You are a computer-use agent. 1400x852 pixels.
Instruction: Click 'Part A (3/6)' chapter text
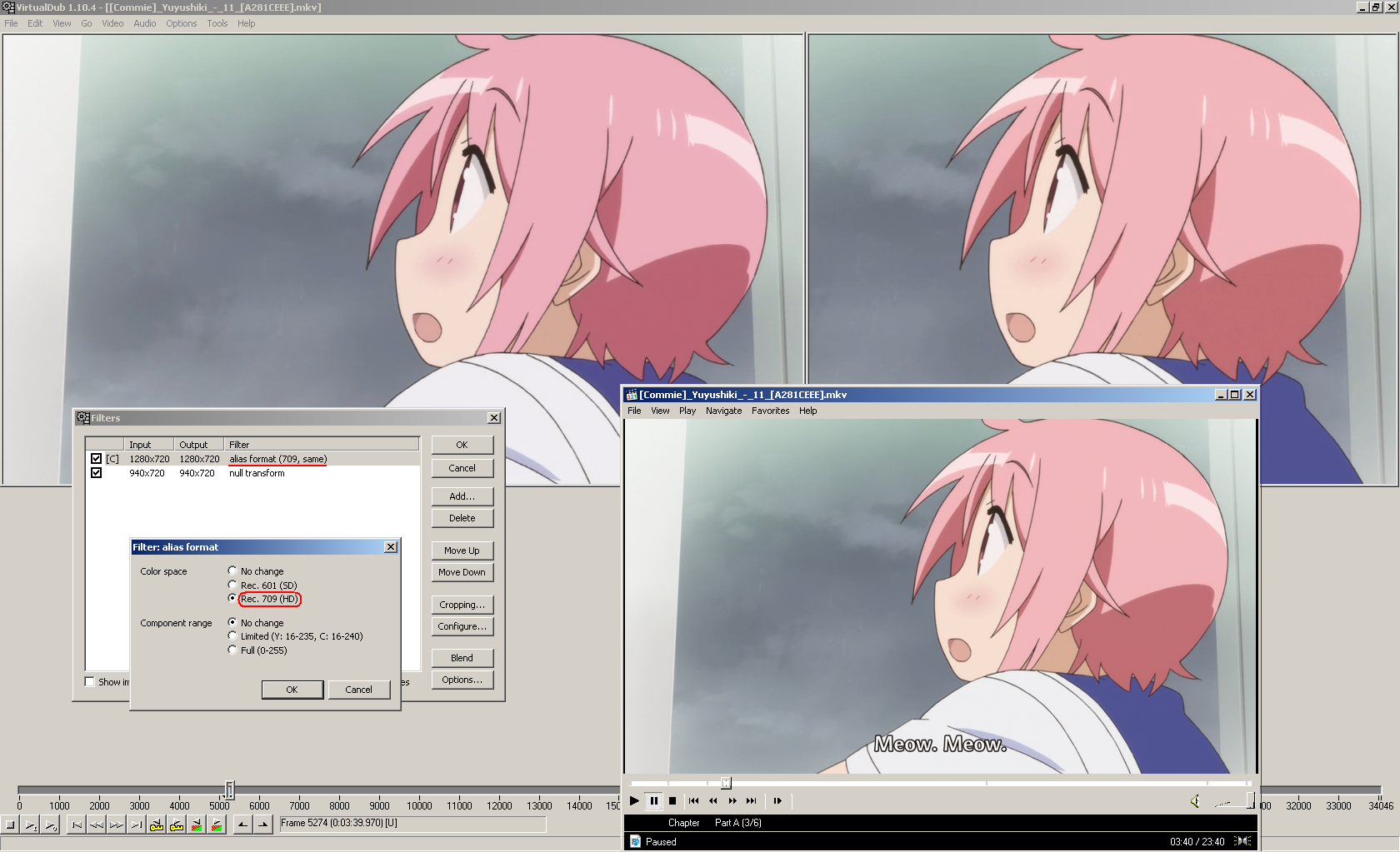click(738, 823)
